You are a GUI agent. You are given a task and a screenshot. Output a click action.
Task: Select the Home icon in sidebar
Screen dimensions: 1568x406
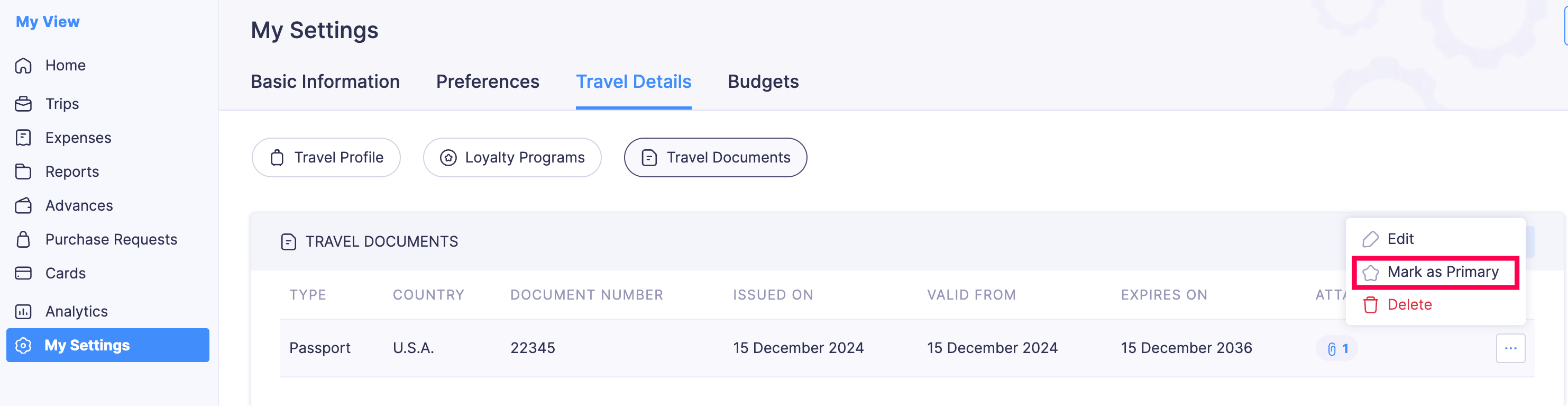(23, 65)
